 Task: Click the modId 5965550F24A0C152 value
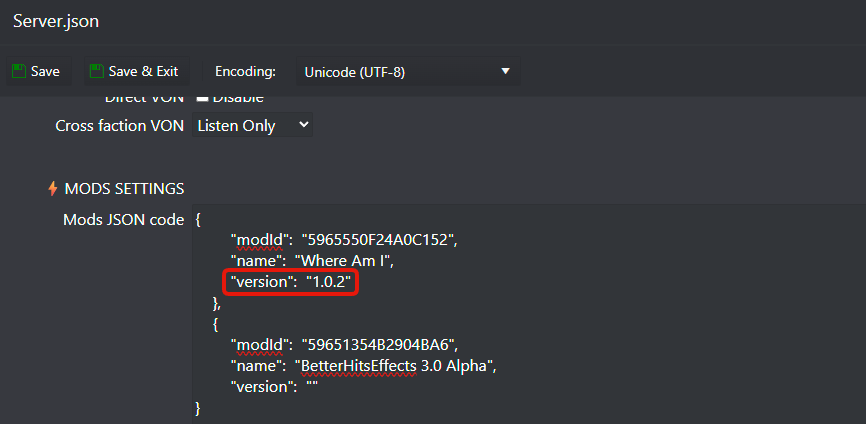385,240
